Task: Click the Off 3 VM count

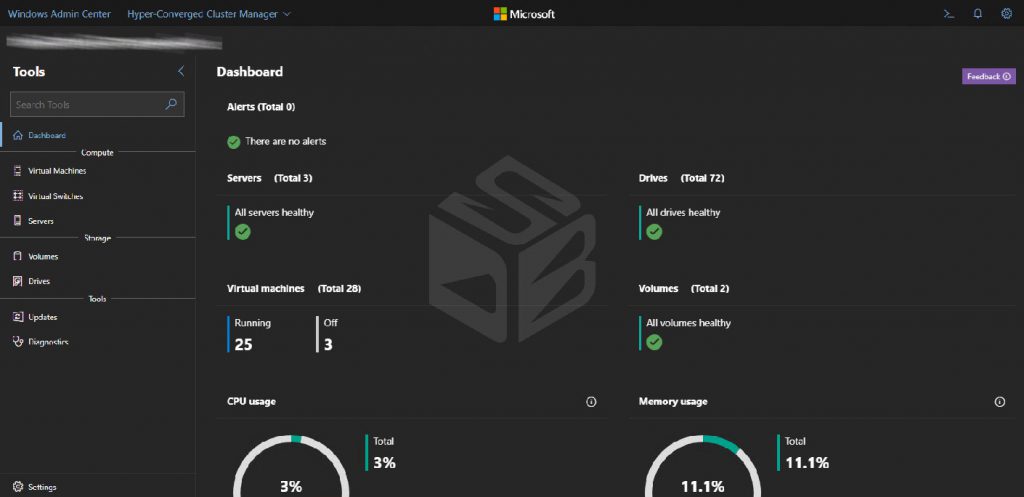Action: click(x=328, y=344)
